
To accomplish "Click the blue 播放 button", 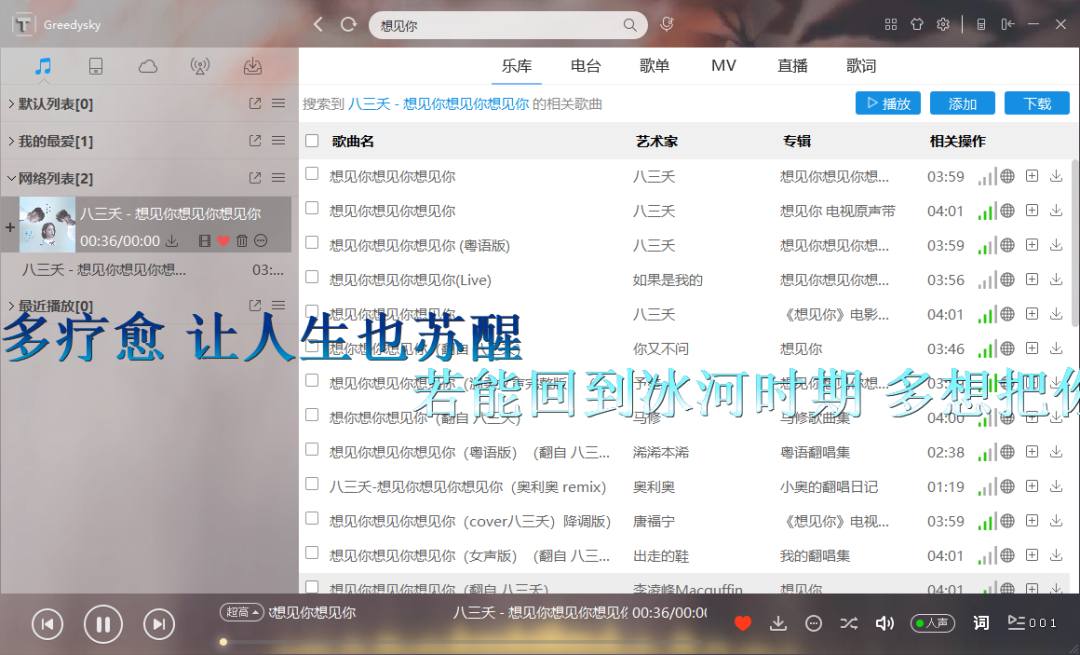I will tap(888, 103).
